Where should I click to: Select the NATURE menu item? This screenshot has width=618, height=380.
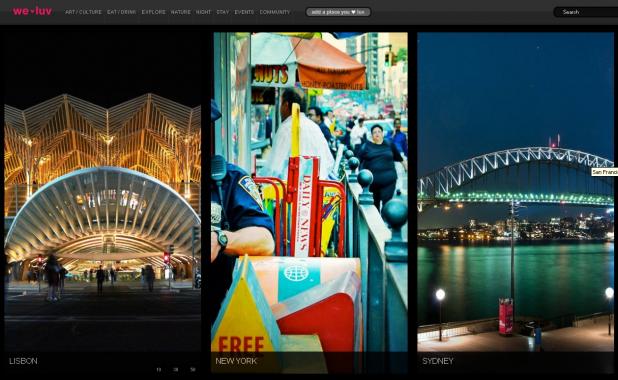tap(181, 12)
